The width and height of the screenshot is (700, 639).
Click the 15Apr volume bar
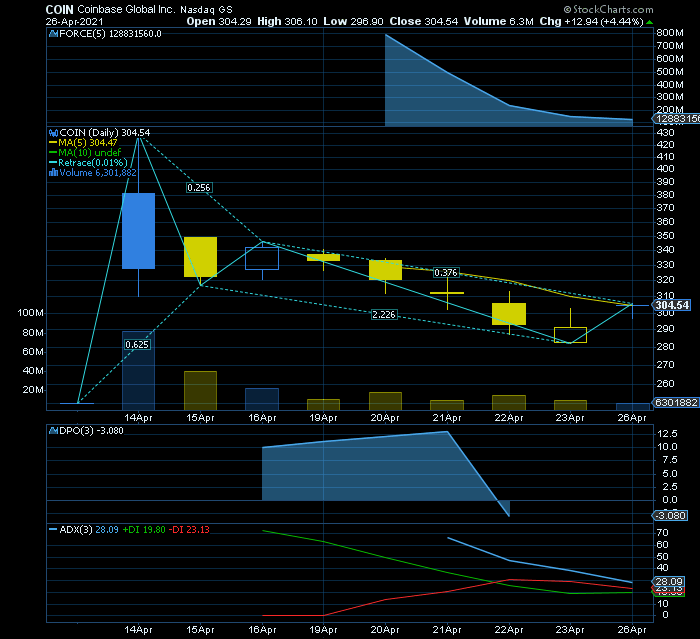pyautogui.click(x=200, y=391)
